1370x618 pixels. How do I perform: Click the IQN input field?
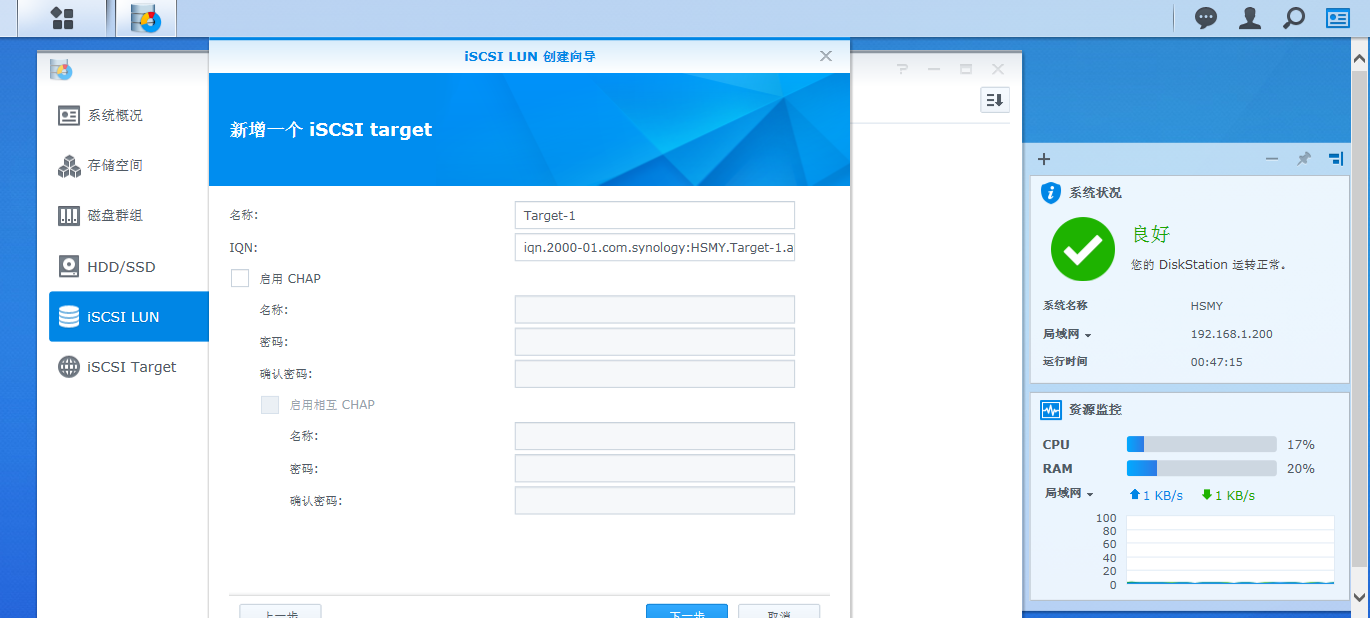(654, 247)
